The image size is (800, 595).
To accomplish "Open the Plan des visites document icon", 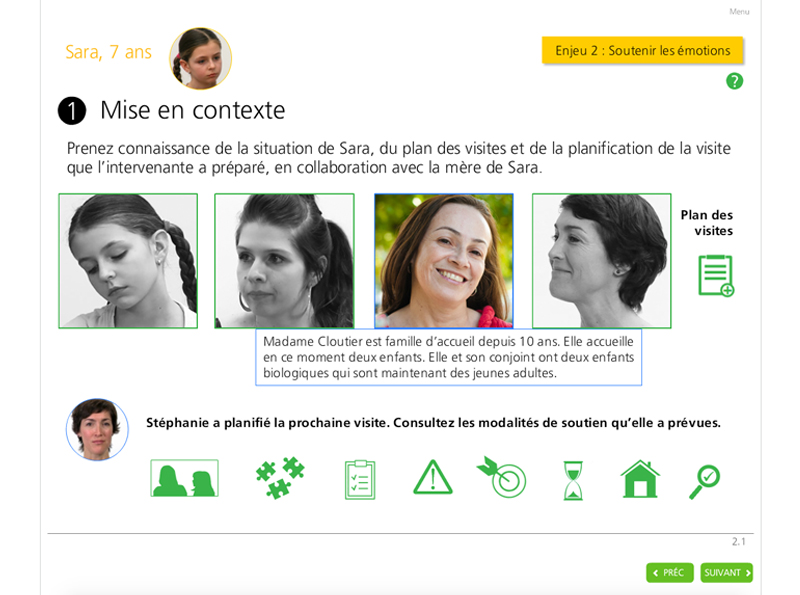I will pos(716,276).
